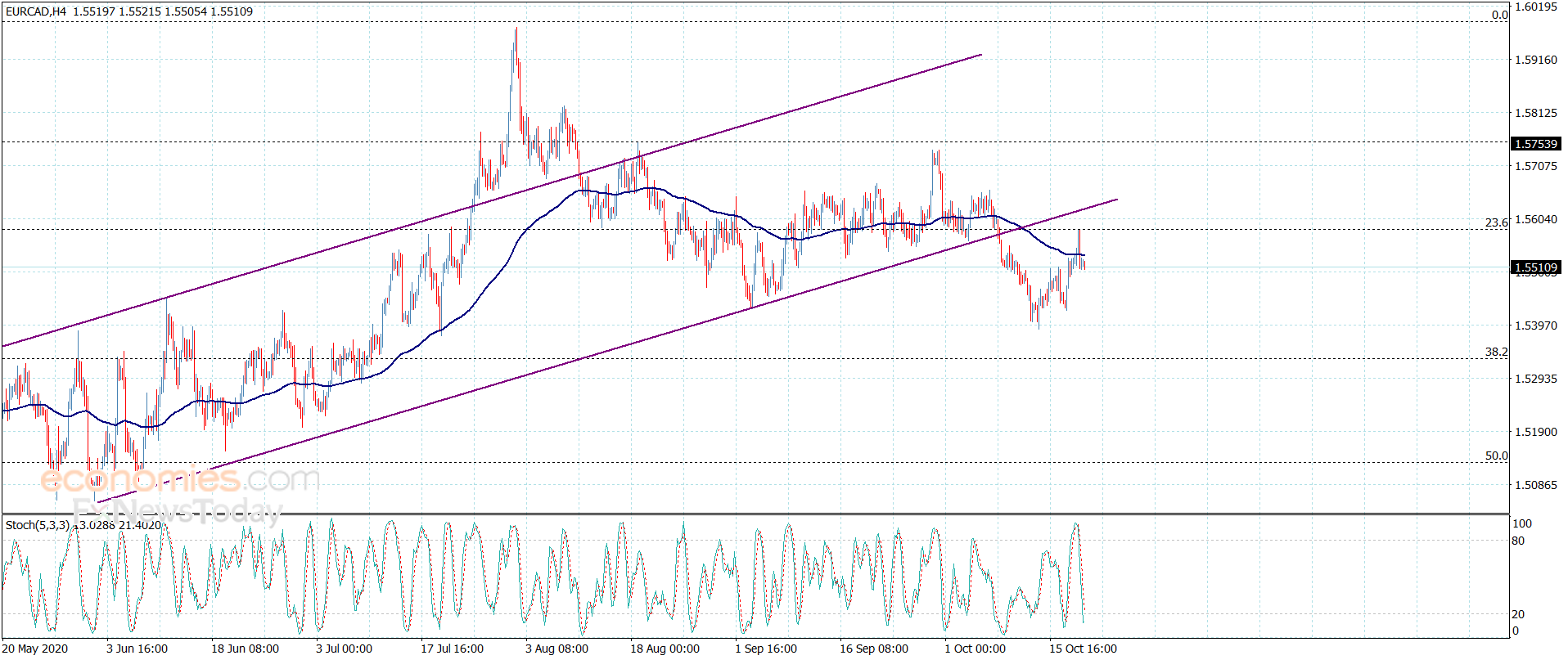
Task: Click the Stoch(5,3,3) indicator label
Action: click(38, 525)
